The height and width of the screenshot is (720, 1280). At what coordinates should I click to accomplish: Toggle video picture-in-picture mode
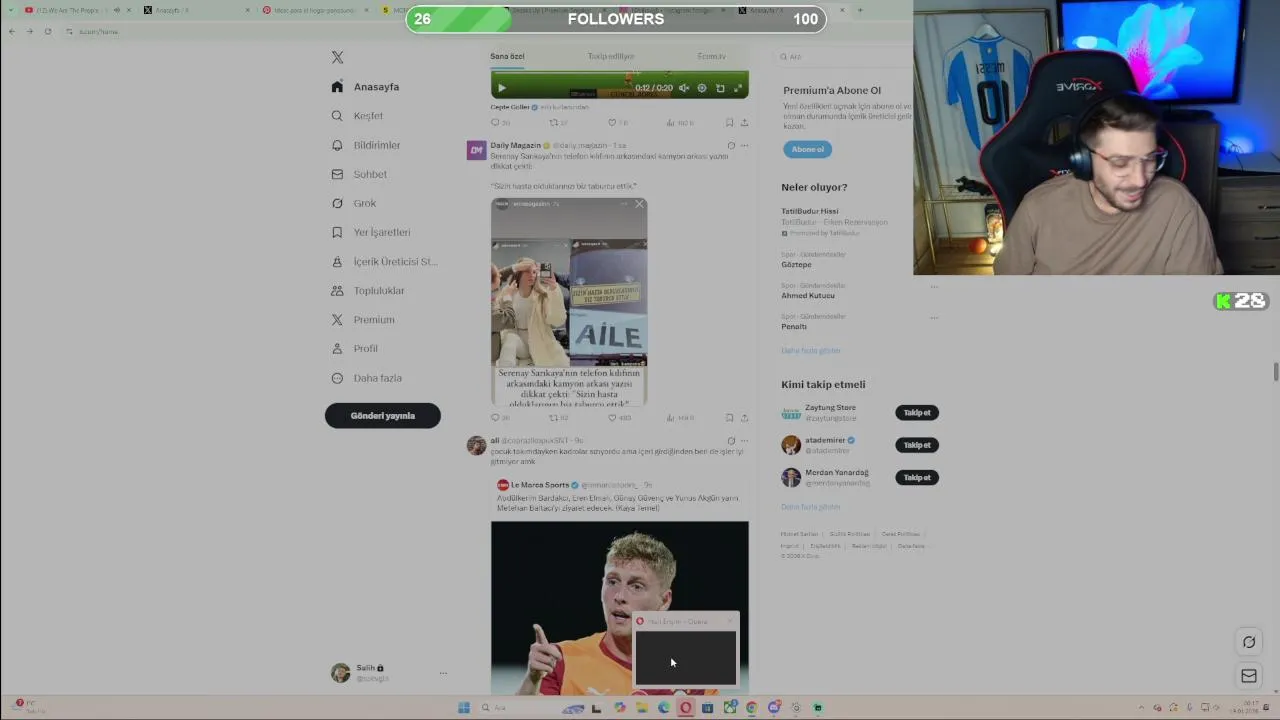click(x=720, y=88)
